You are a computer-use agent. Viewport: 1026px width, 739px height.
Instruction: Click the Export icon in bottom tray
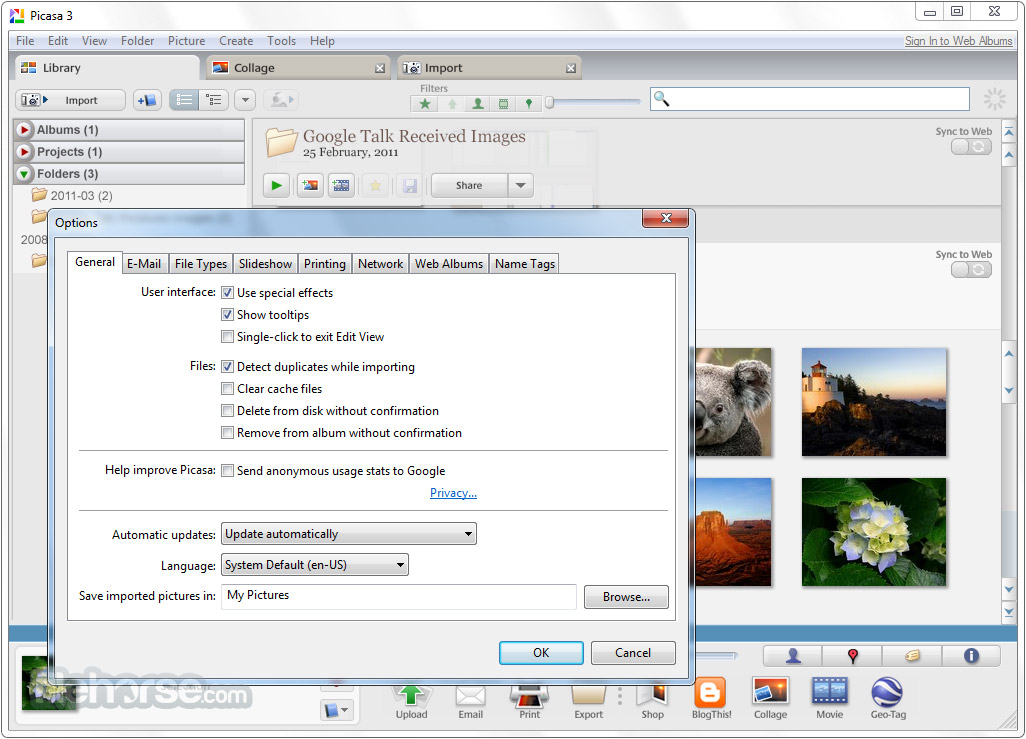click(x=589, y=701)
